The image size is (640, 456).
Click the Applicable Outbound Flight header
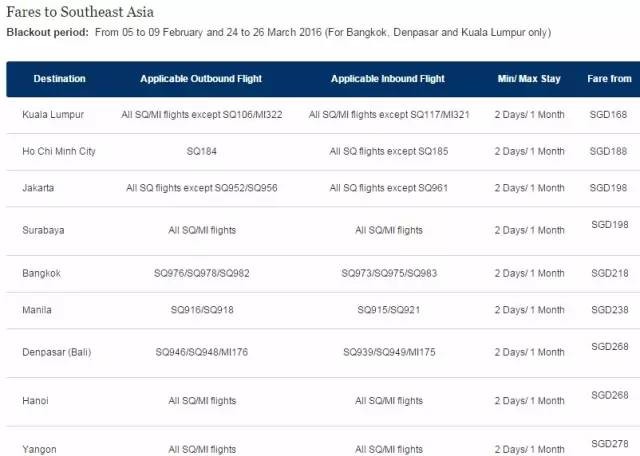[204, 79]
